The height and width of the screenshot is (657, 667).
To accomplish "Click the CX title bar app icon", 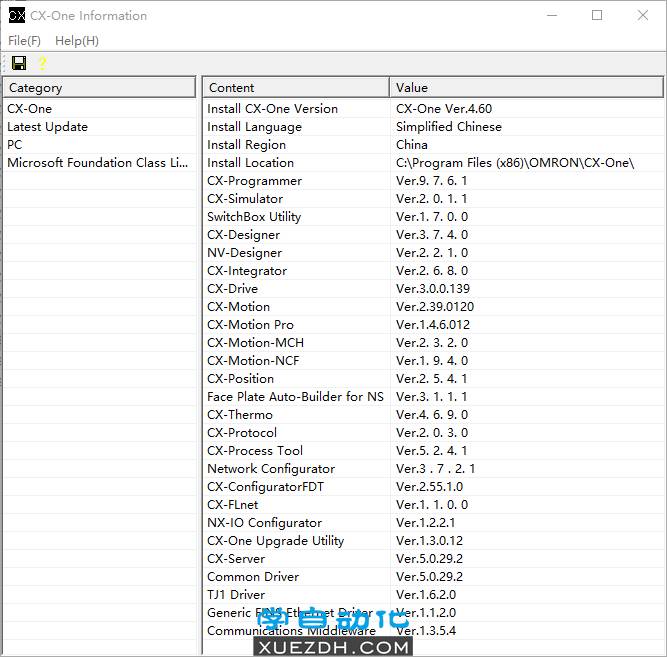I will (x=17, y=15).
